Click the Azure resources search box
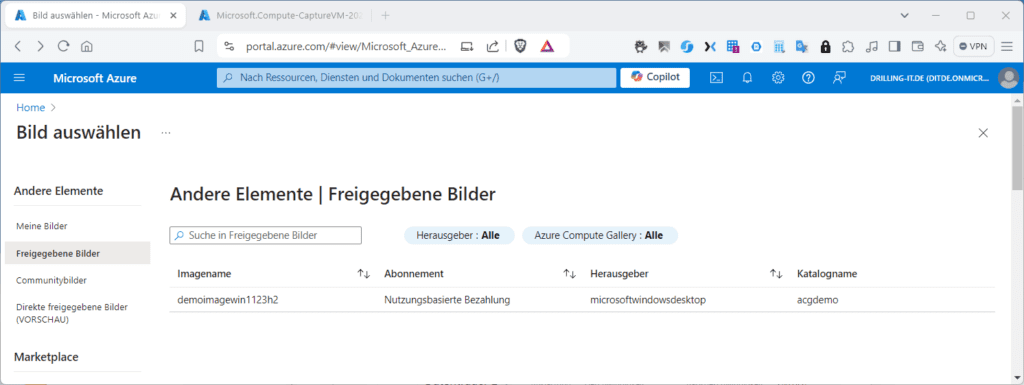This screenshot has height=385, width=1024. (x=416, y=77)
